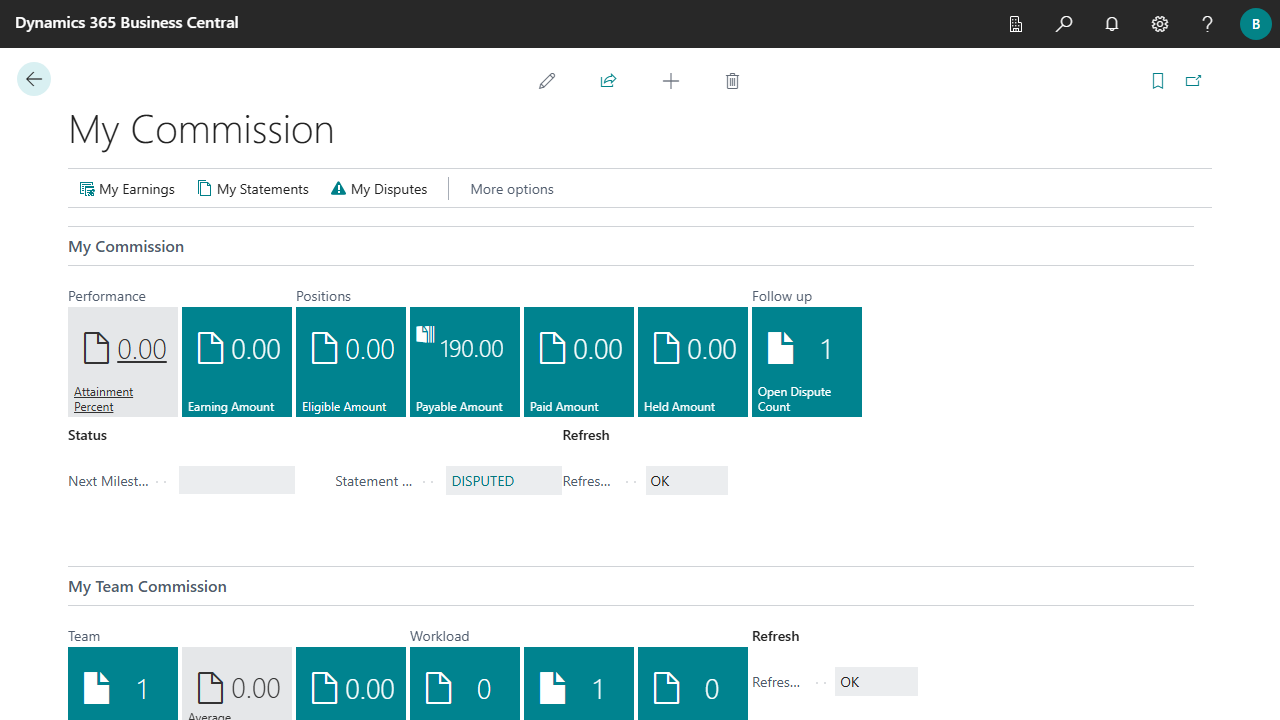
Task: Open the Open Dispute Count tile
Action: pyautogui.click(x=807, y=362)
